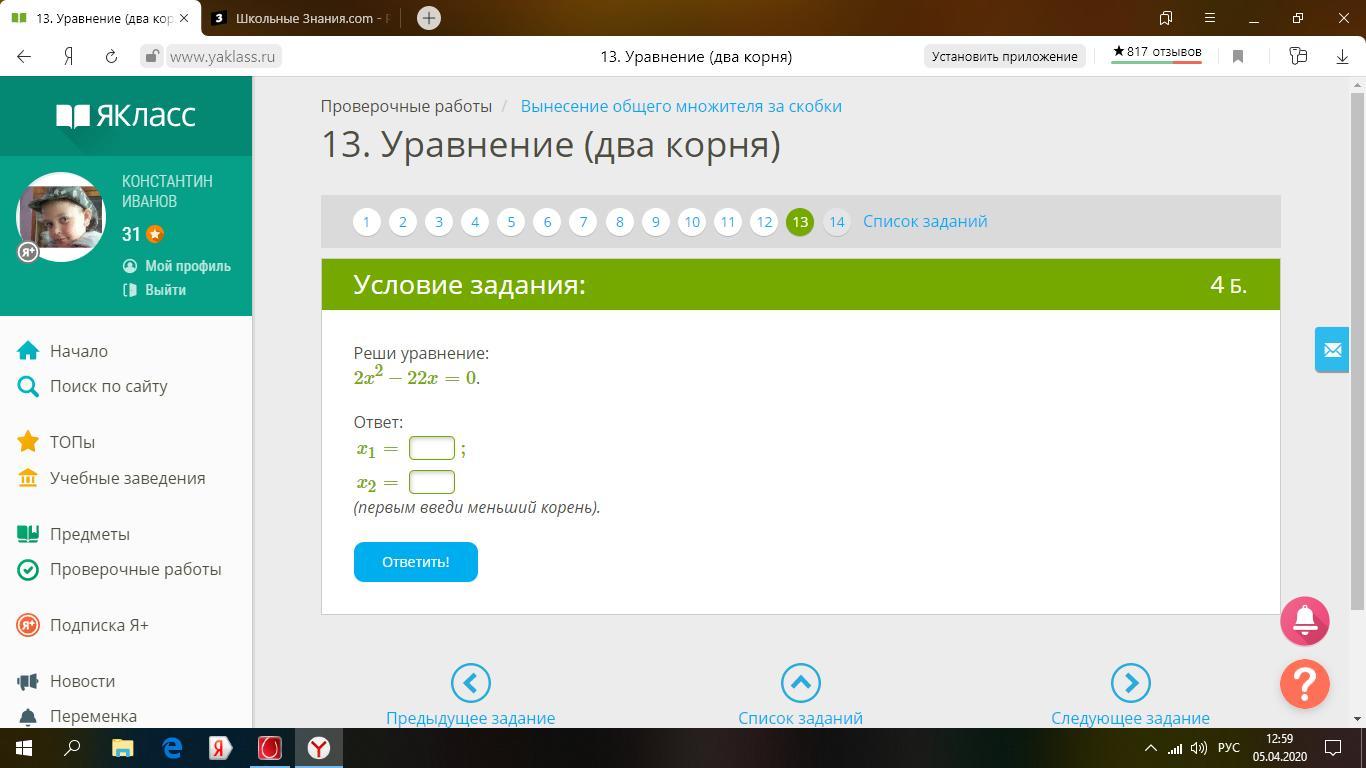Select task number 14 in the pager
The height and width of the screenshot is (768, 1366).
point(836,222)
